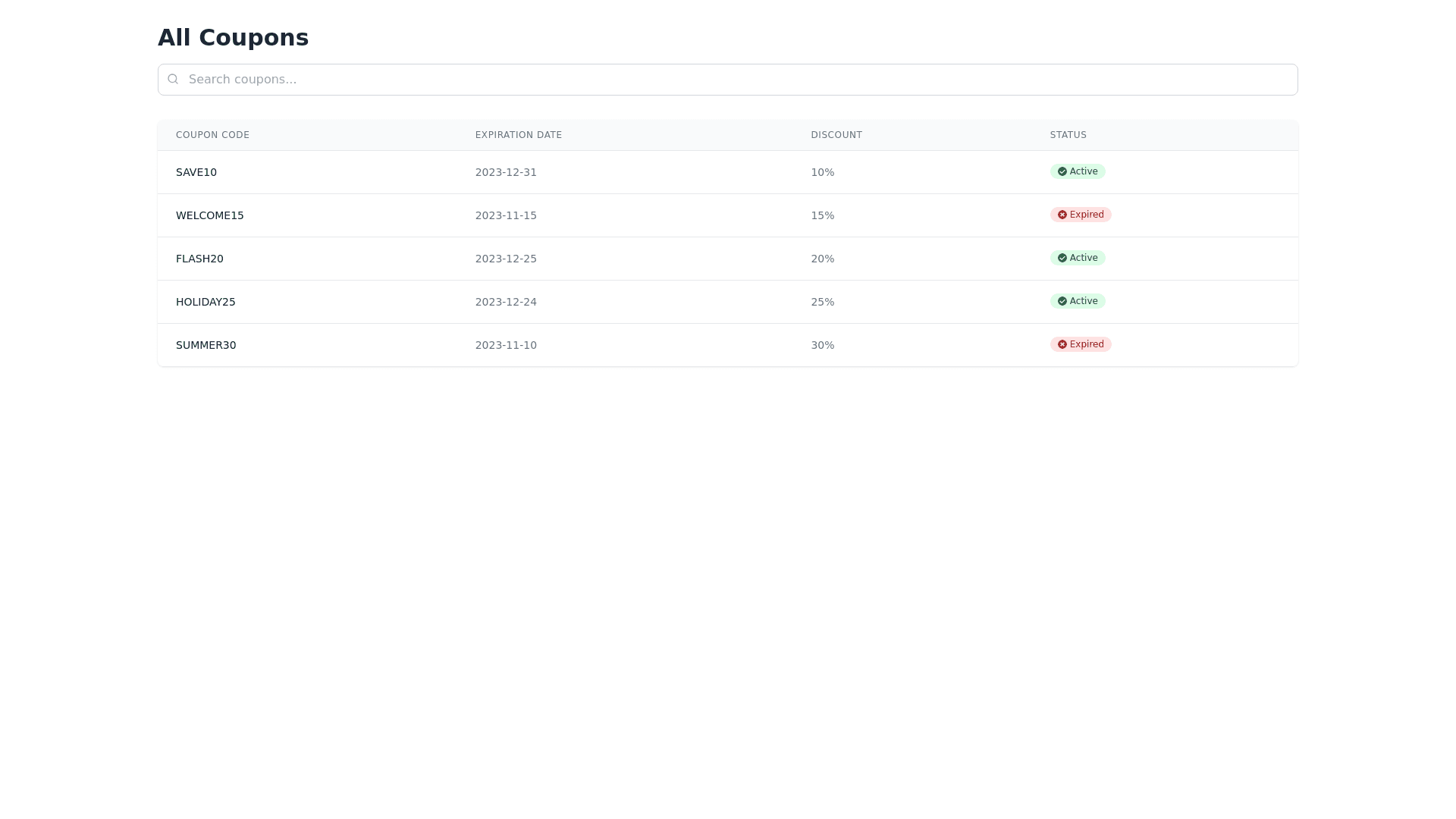This screenshot has width=1456, height=819.
Task: Click the green check icon for FLASH20
Action: (x=1062, y=258)
